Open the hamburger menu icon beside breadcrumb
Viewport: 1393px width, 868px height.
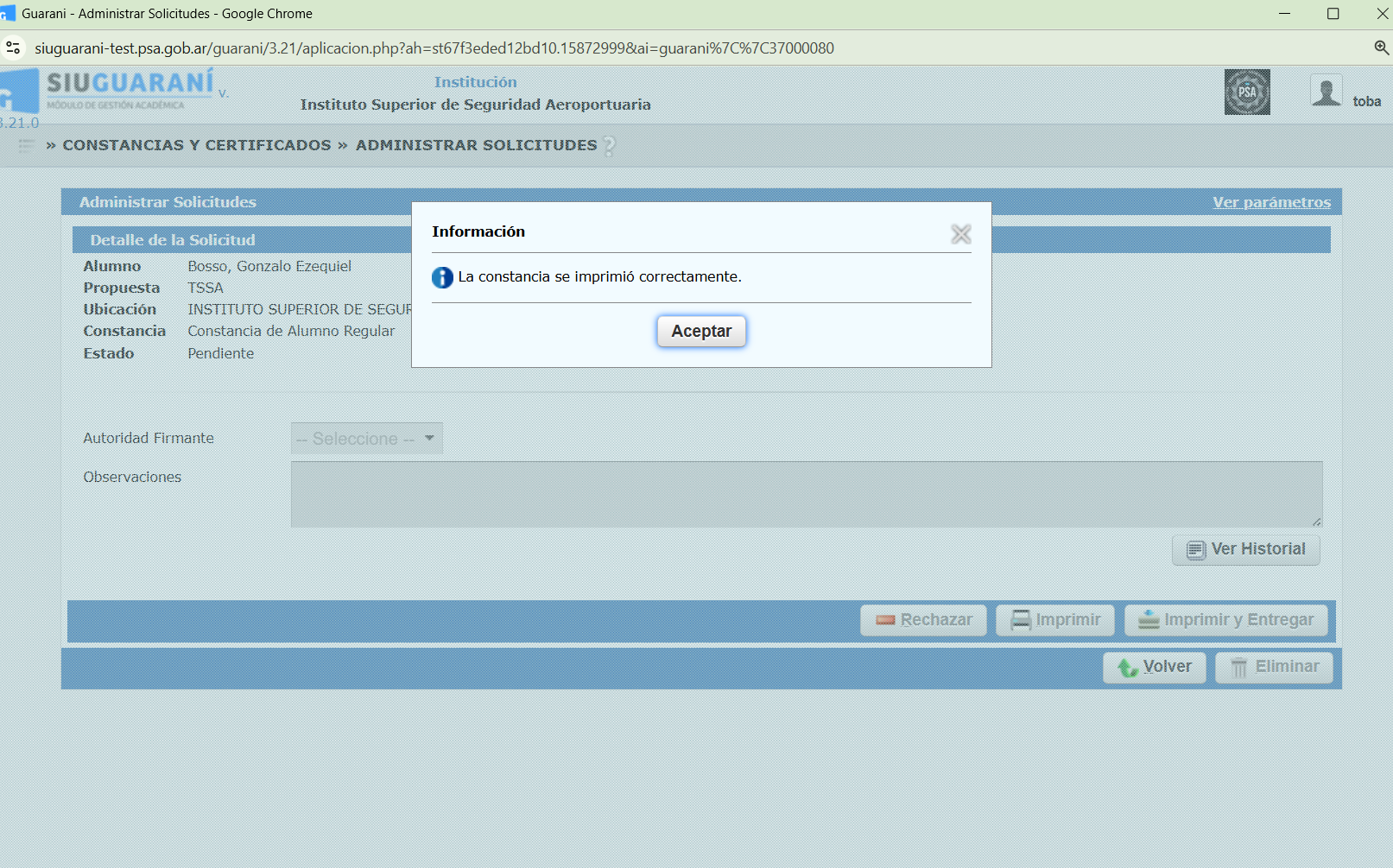pyautogui.click(x=27, y=145)
